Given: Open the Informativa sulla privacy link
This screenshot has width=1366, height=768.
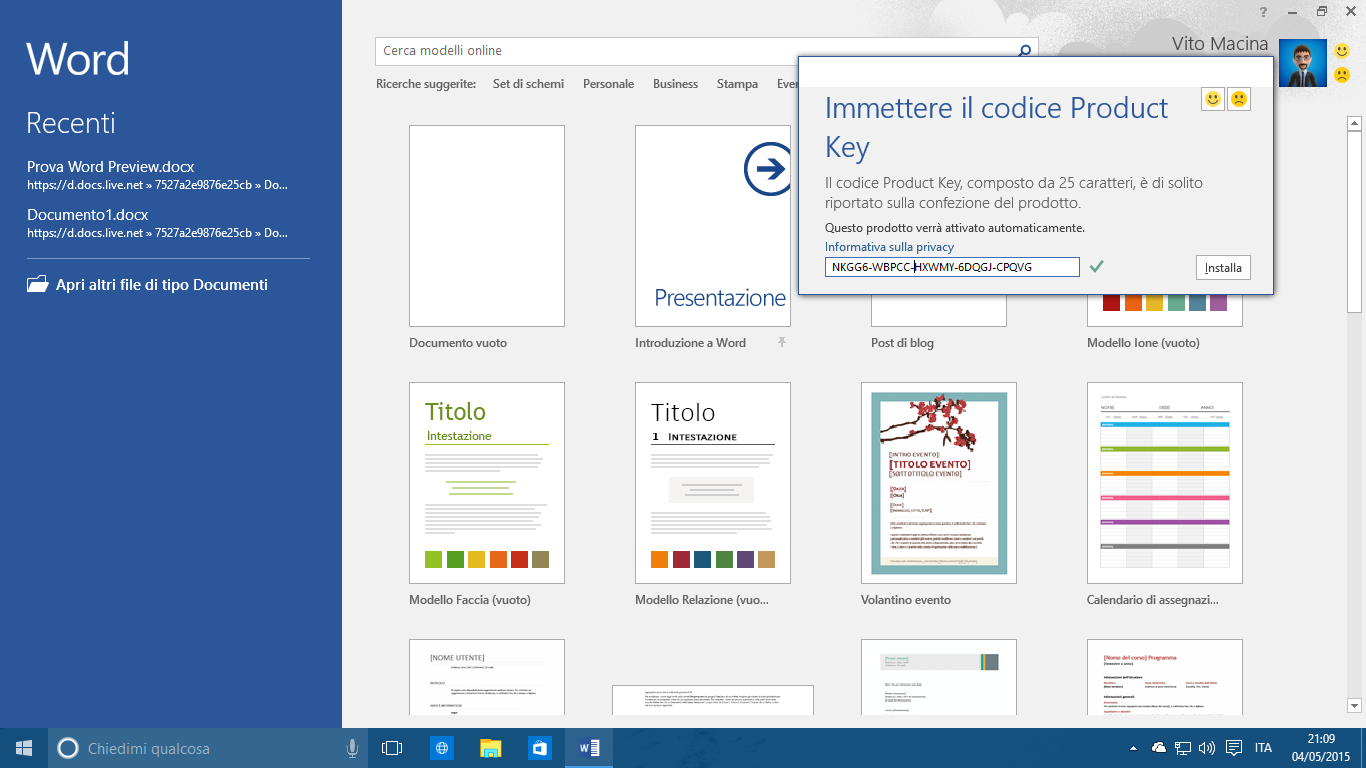Looking at the screenshot, I should (889, 247).
